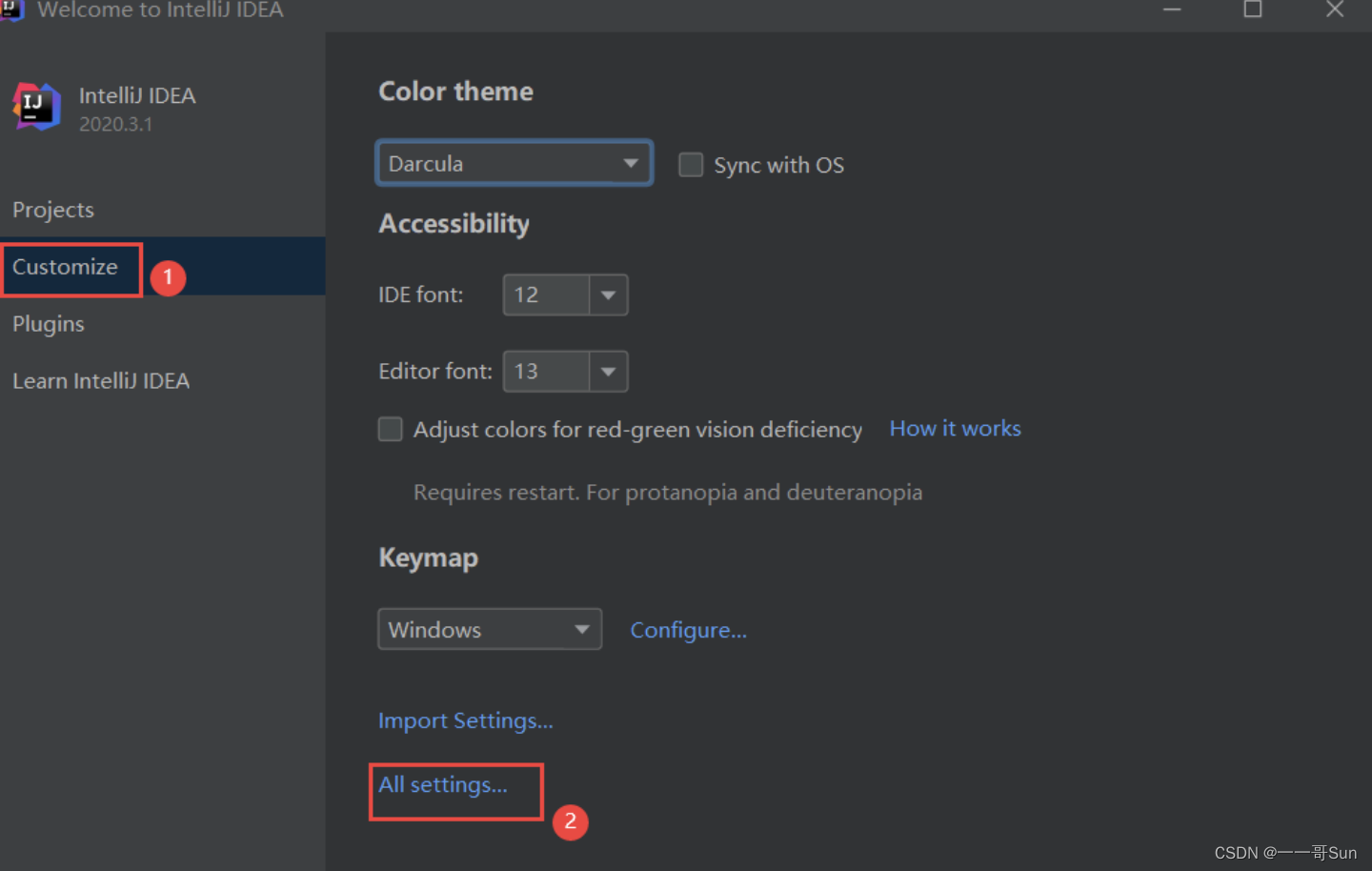Open the Projects tab
Screen dimensions: 1372x871
(53, 210)
